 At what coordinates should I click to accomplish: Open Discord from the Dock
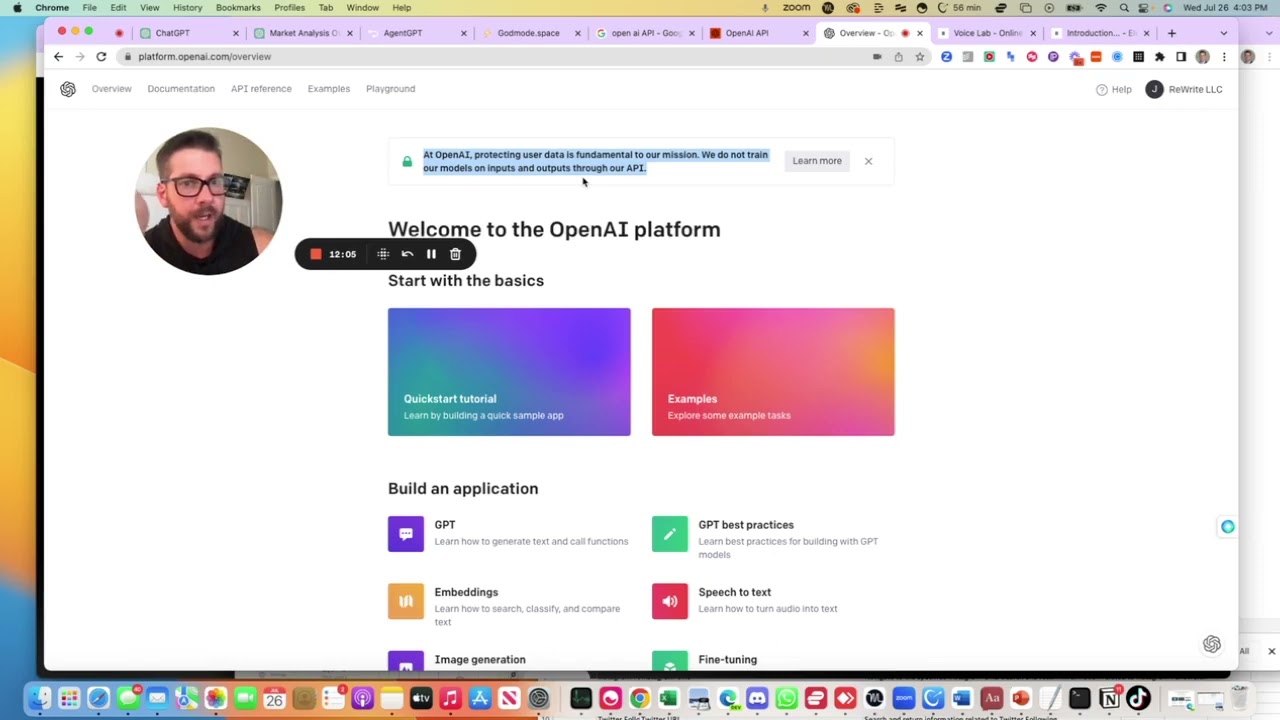[x=757, y=698]
